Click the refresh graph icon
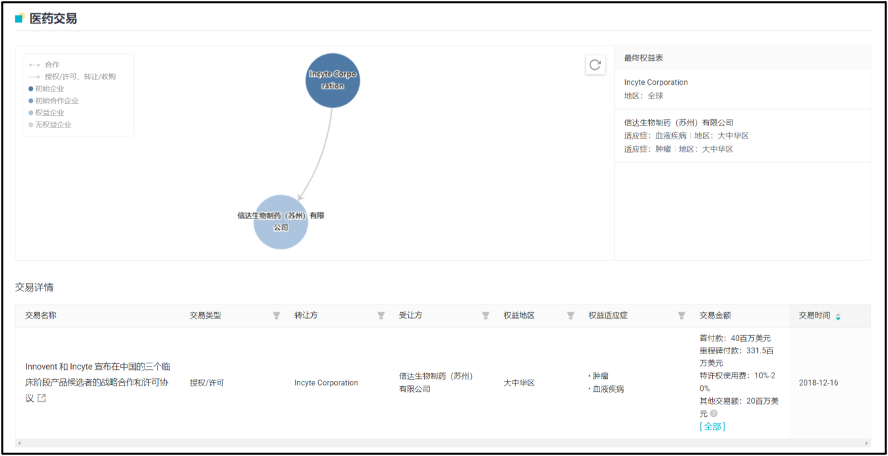The width and height of the screenshot is (888, 456). coord(595,65)
